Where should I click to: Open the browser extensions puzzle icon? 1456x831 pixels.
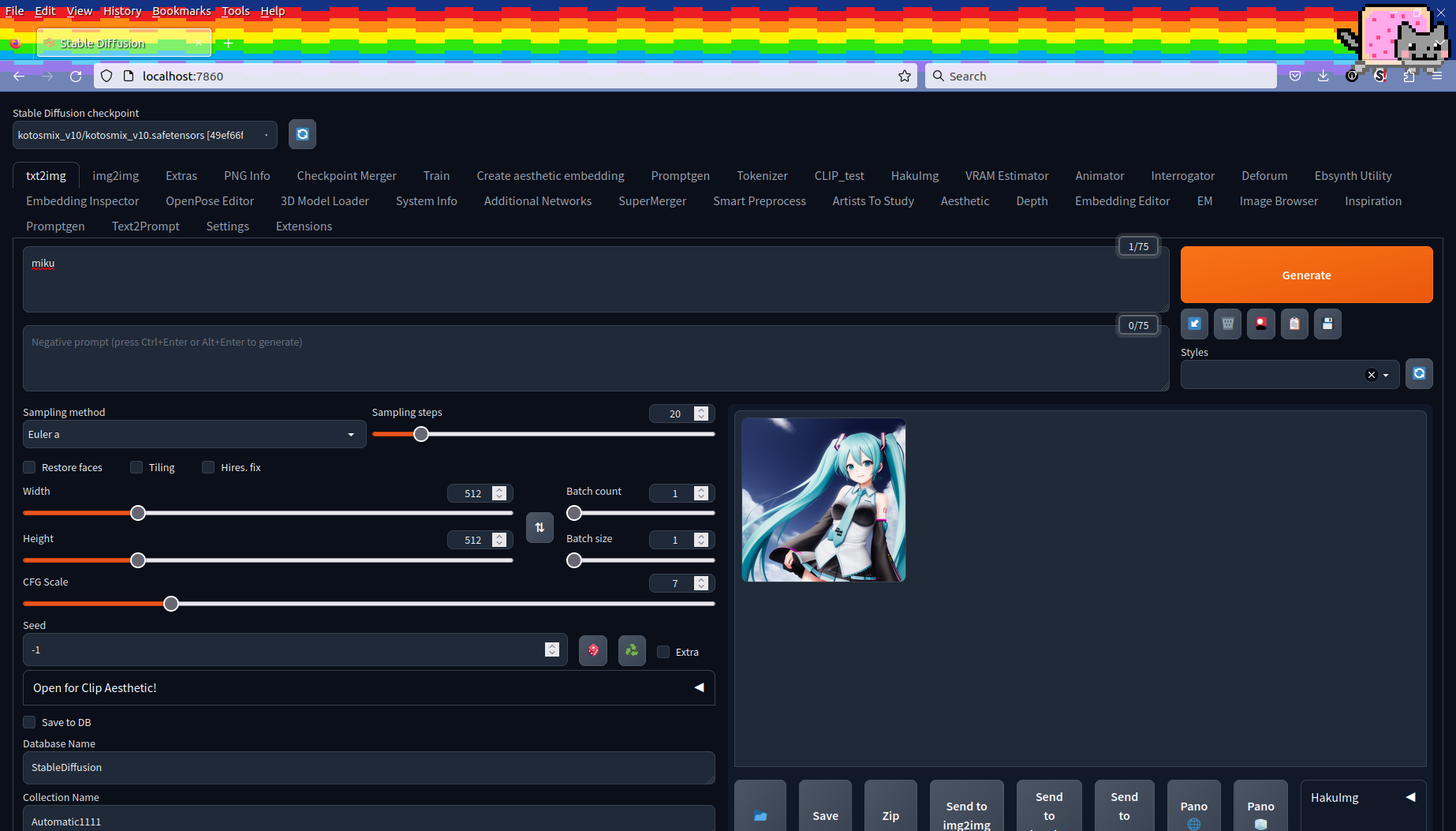point(1409,76)
